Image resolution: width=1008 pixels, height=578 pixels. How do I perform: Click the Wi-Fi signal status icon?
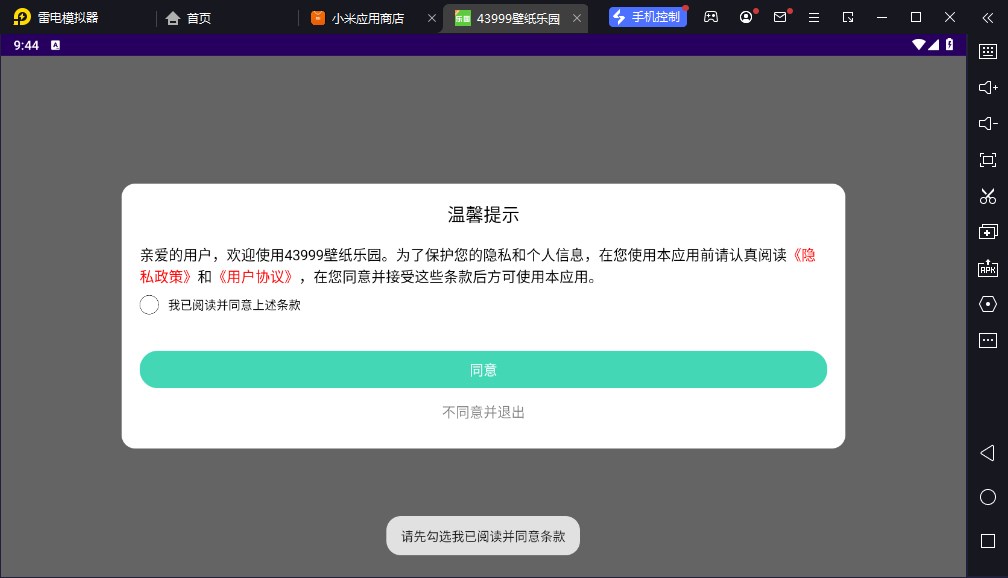(x=919, y=44)
